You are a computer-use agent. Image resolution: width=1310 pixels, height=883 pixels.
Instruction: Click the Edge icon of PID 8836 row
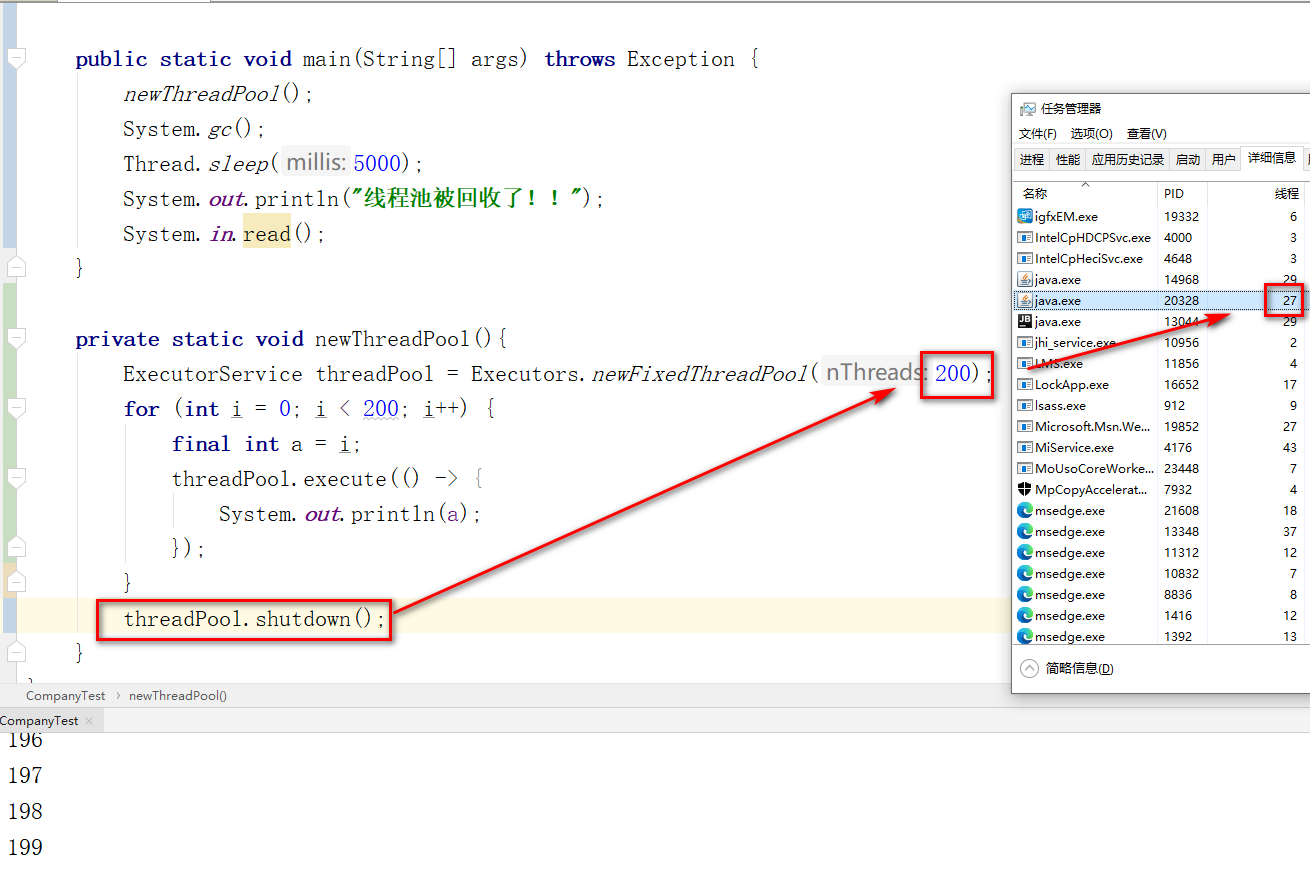[x=1024, y=594]
